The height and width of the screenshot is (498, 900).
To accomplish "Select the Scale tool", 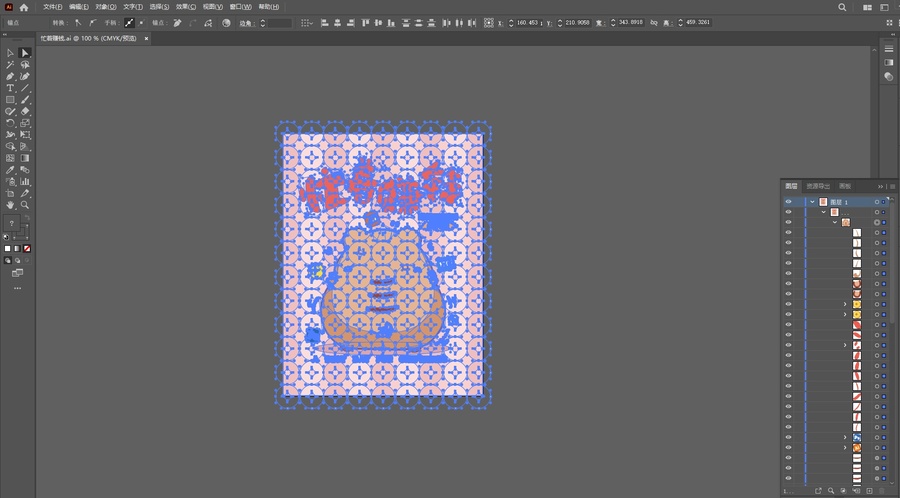I will tap(25, 123).
